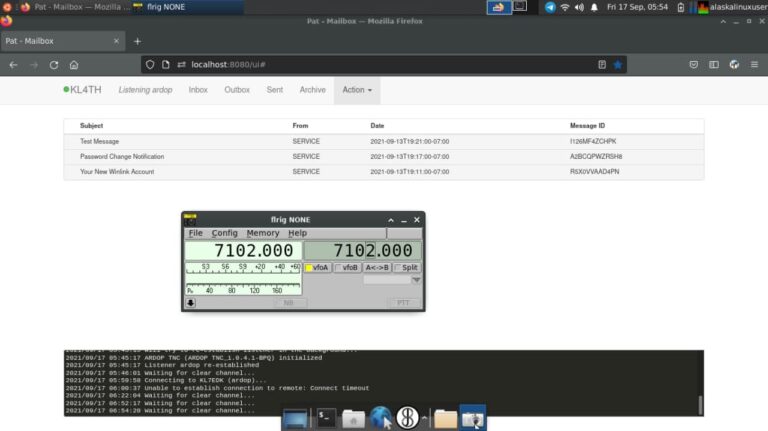Viewport: 768px width, 431px height.
Task: Click the Firefox reload page icon
Action: point(54,64)
